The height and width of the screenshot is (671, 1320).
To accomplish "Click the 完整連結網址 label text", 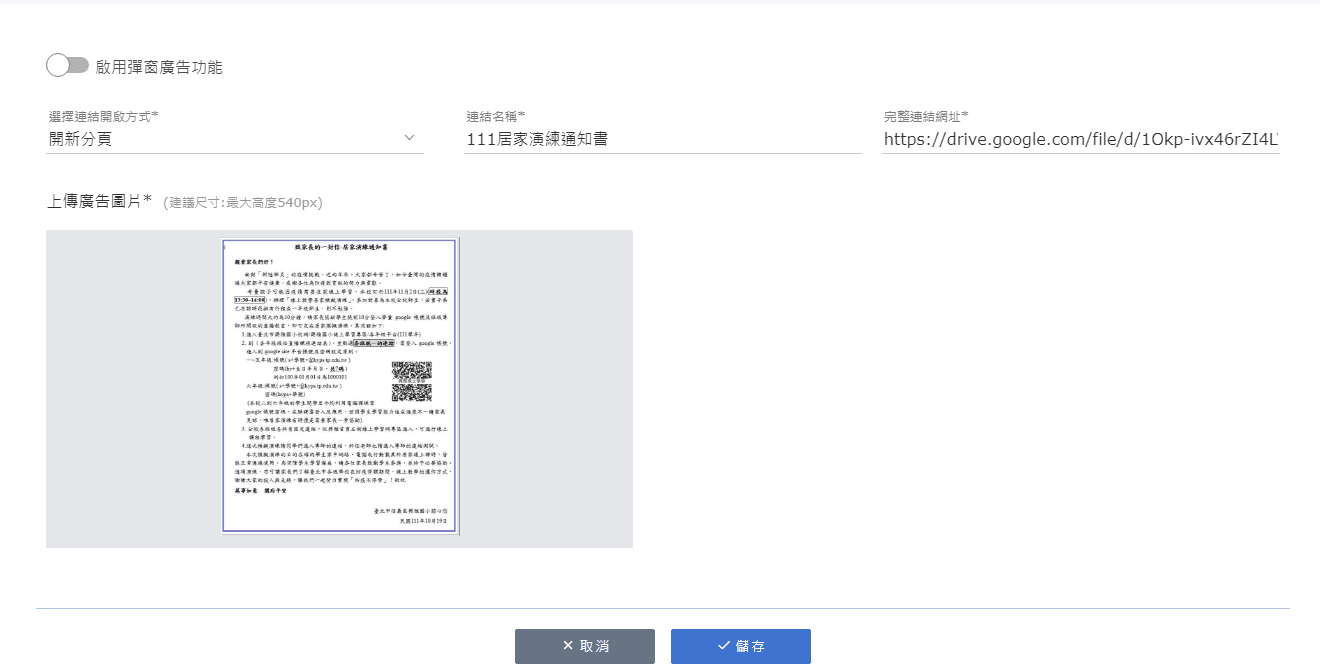I will (x=926, y=116).
